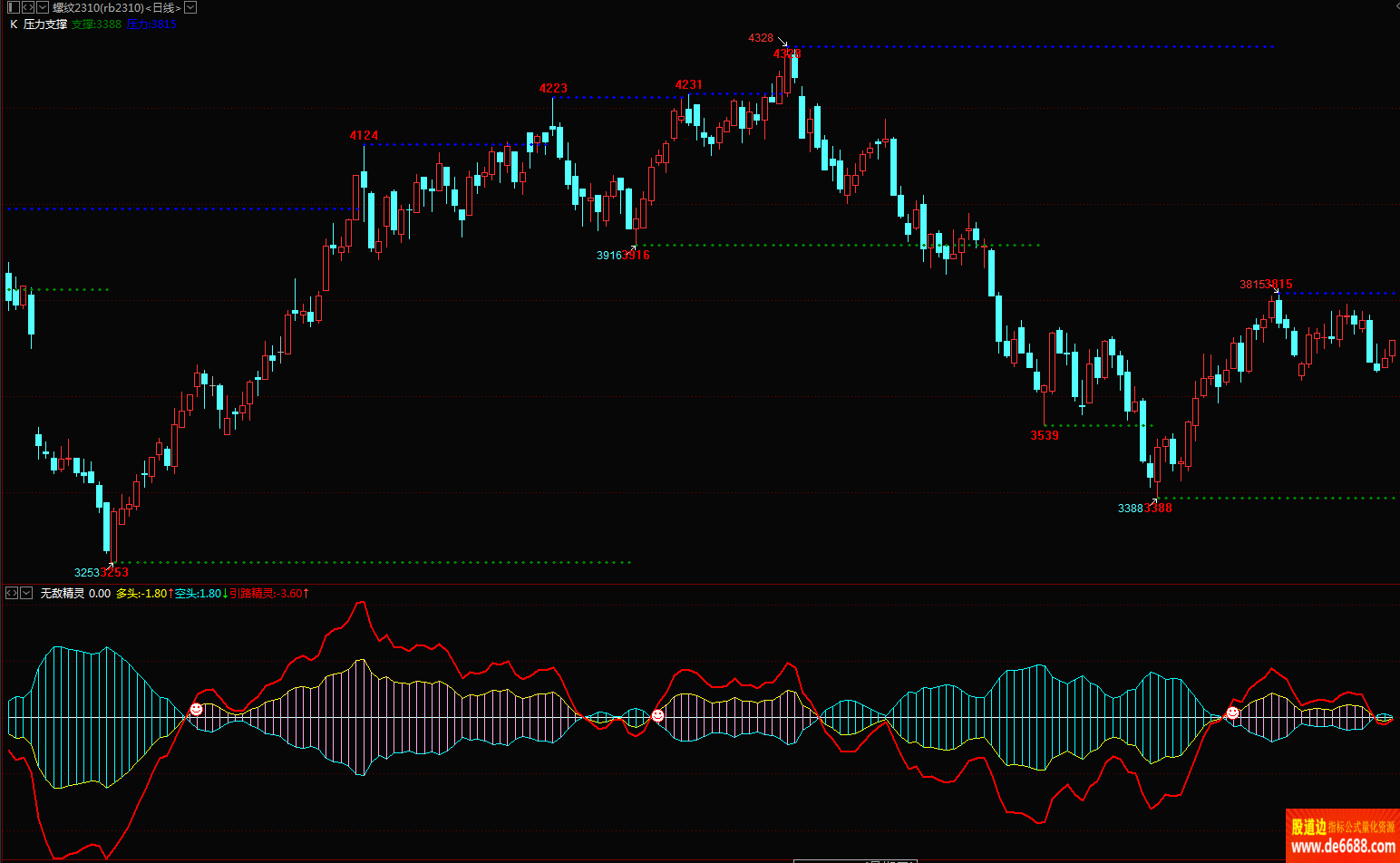Click the 4124 resistance price label
1400x863 pixels.
364,135
